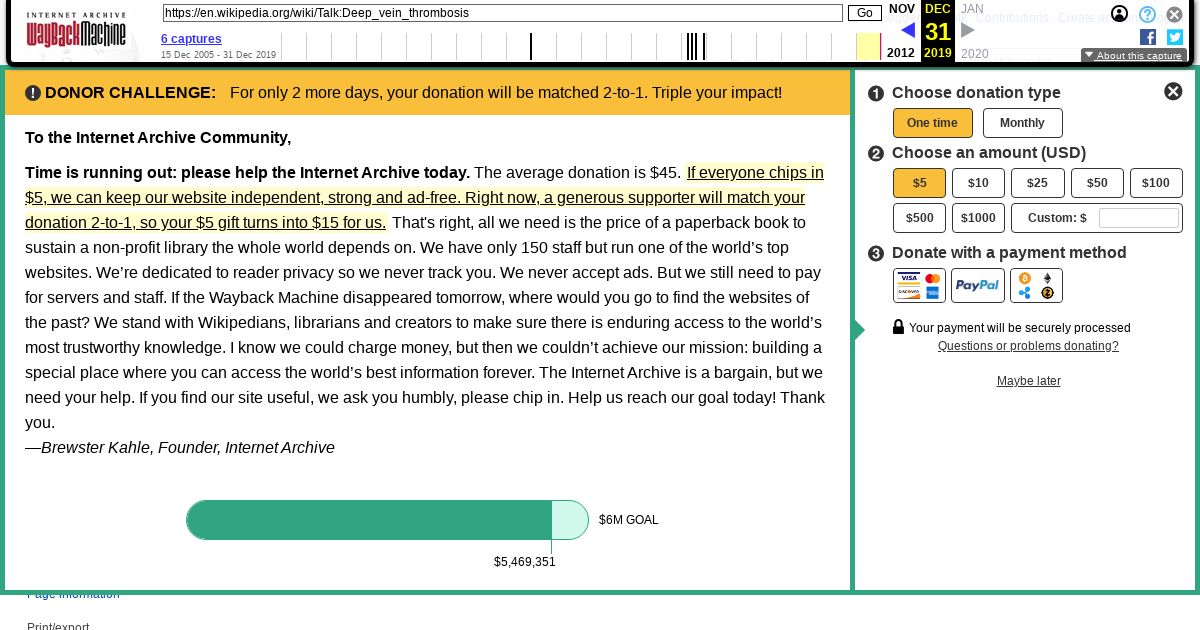Screen dimensions: 1200x630
Task: Click the Go button
Action: coord(865,13)
